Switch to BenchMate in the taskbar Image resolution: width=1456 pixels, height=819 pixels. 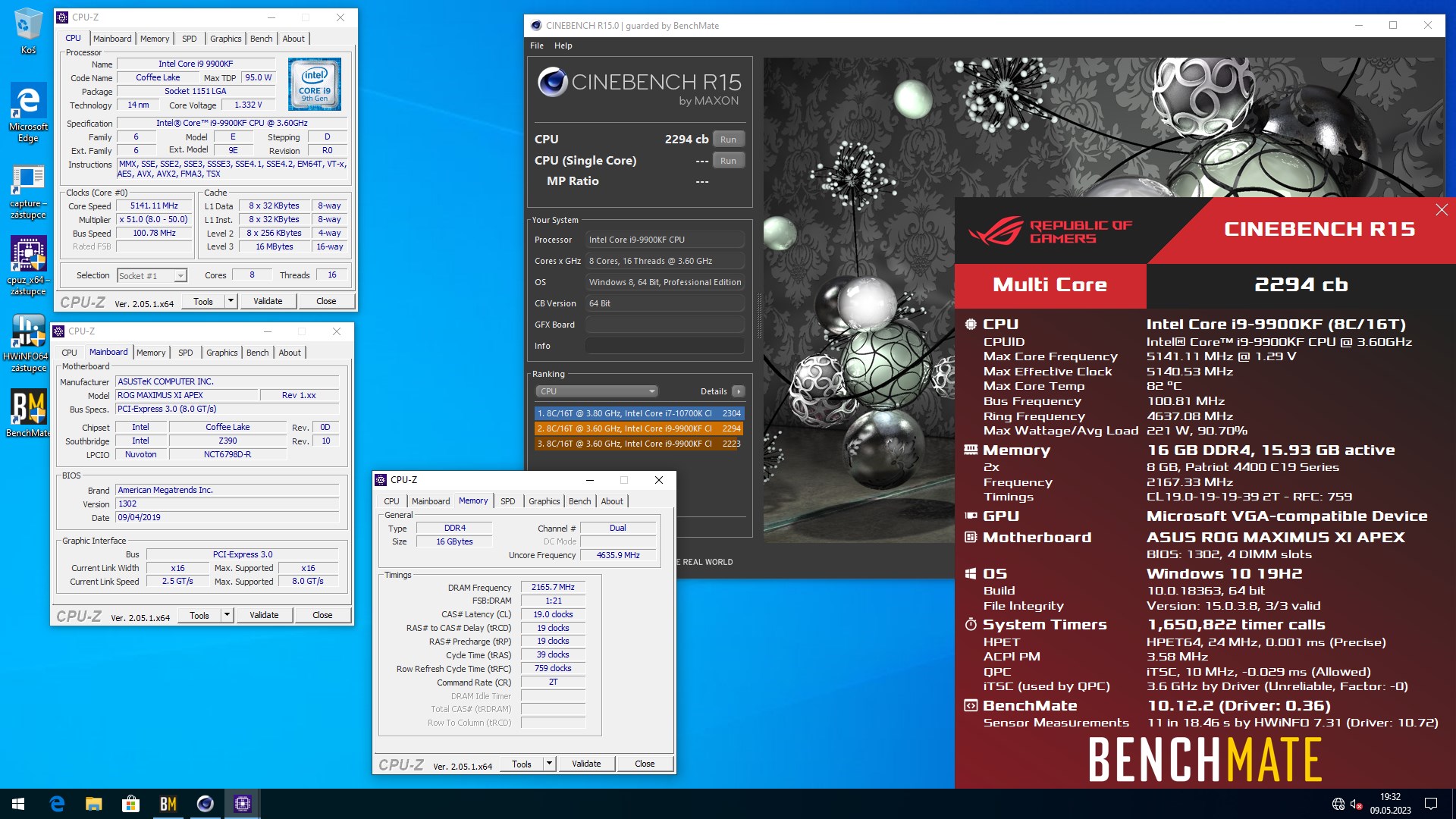coord(168,804)
